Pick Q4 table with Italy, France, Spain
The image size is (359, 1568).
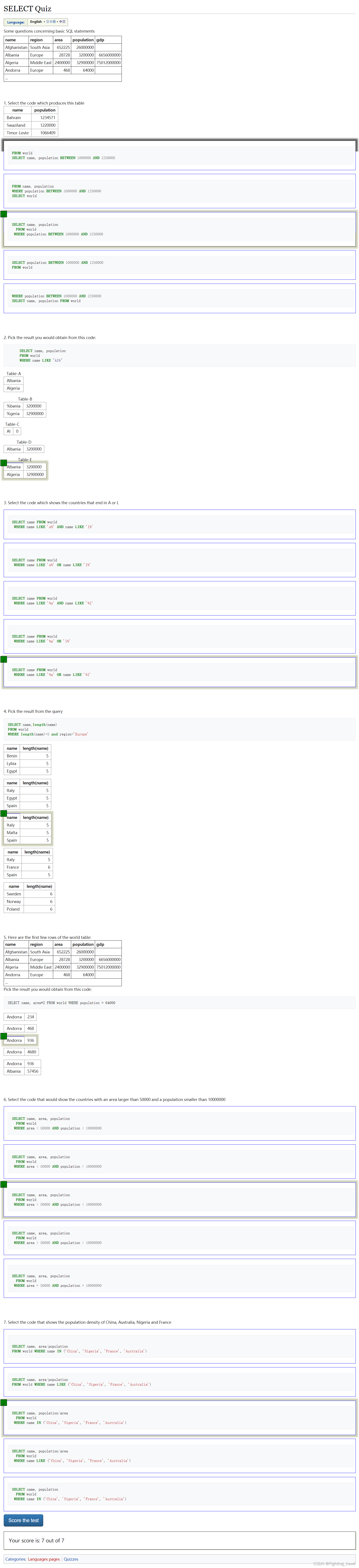point(29,863)
